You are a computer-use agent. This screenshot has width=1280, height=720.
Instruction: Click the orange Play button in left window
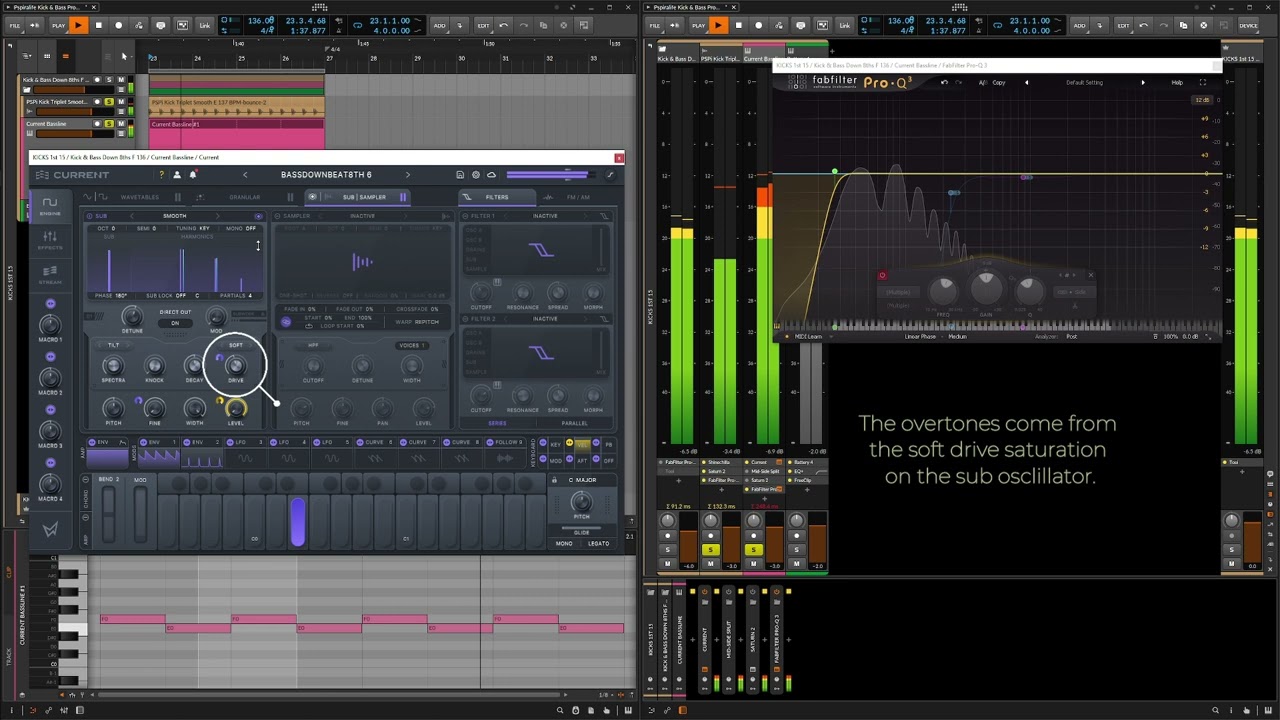[x=78, y=25]
